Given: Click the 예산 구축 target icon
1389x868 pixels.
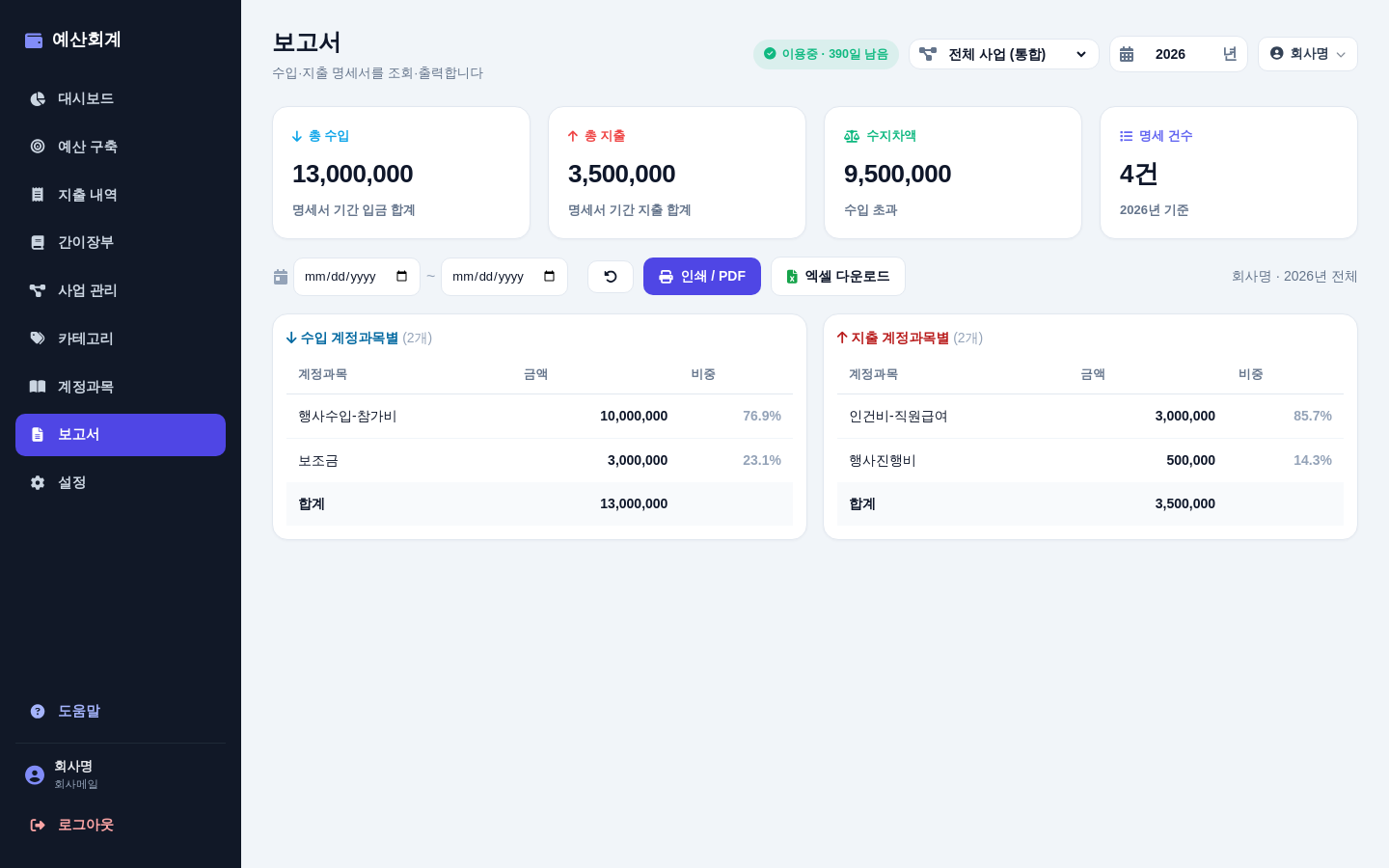Looking at the screenshot, I should pos(38,147).
